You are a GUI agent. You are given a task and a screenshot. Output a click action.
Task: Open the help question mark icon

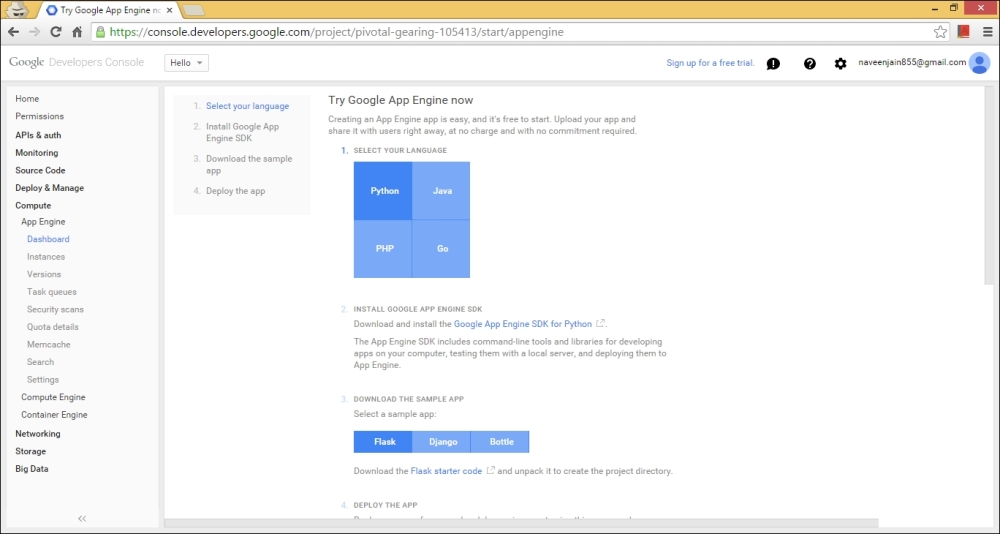pos(810,64)
